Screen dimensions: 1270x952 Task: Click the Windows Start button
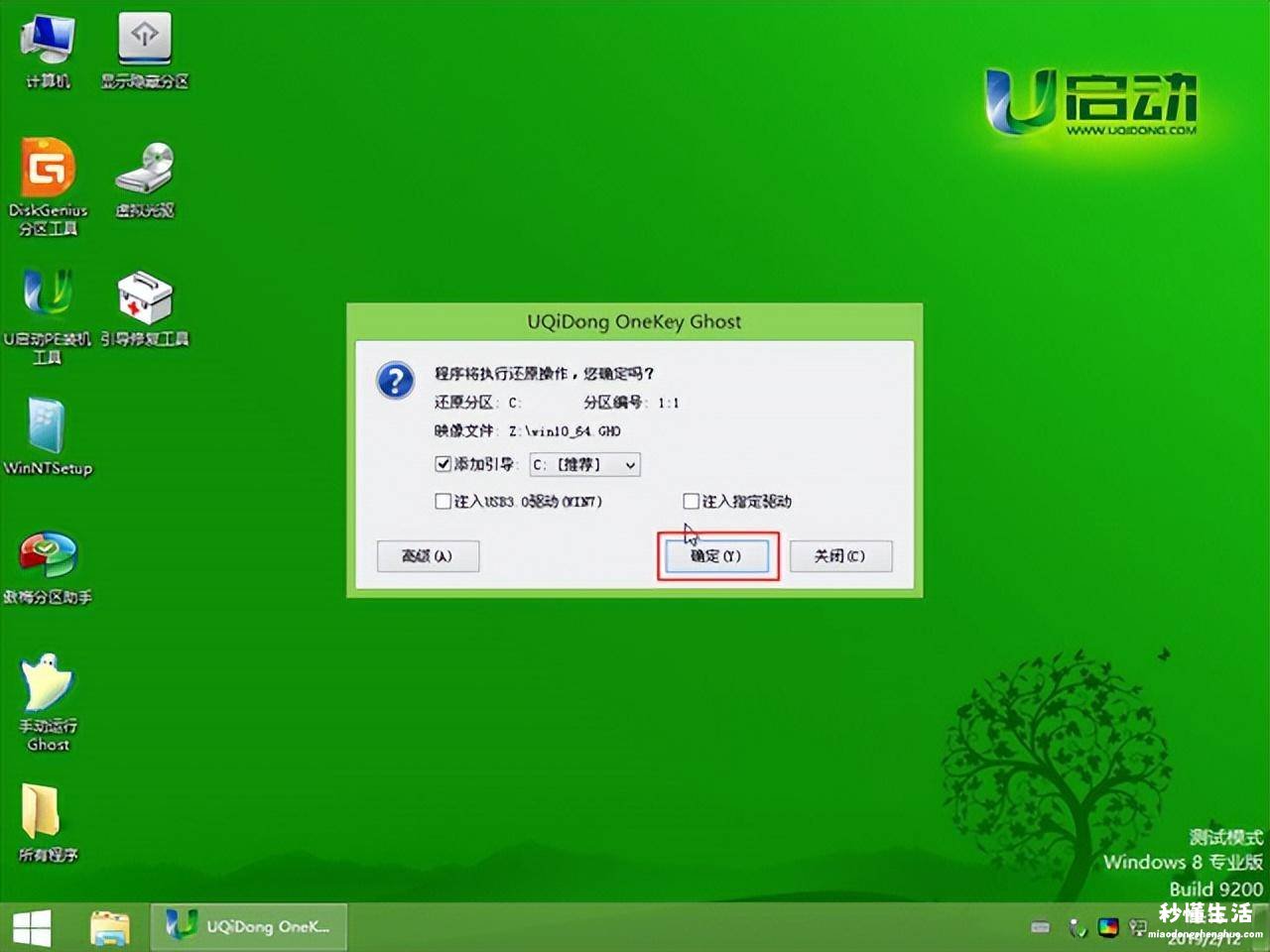click(x=32, y=928)
